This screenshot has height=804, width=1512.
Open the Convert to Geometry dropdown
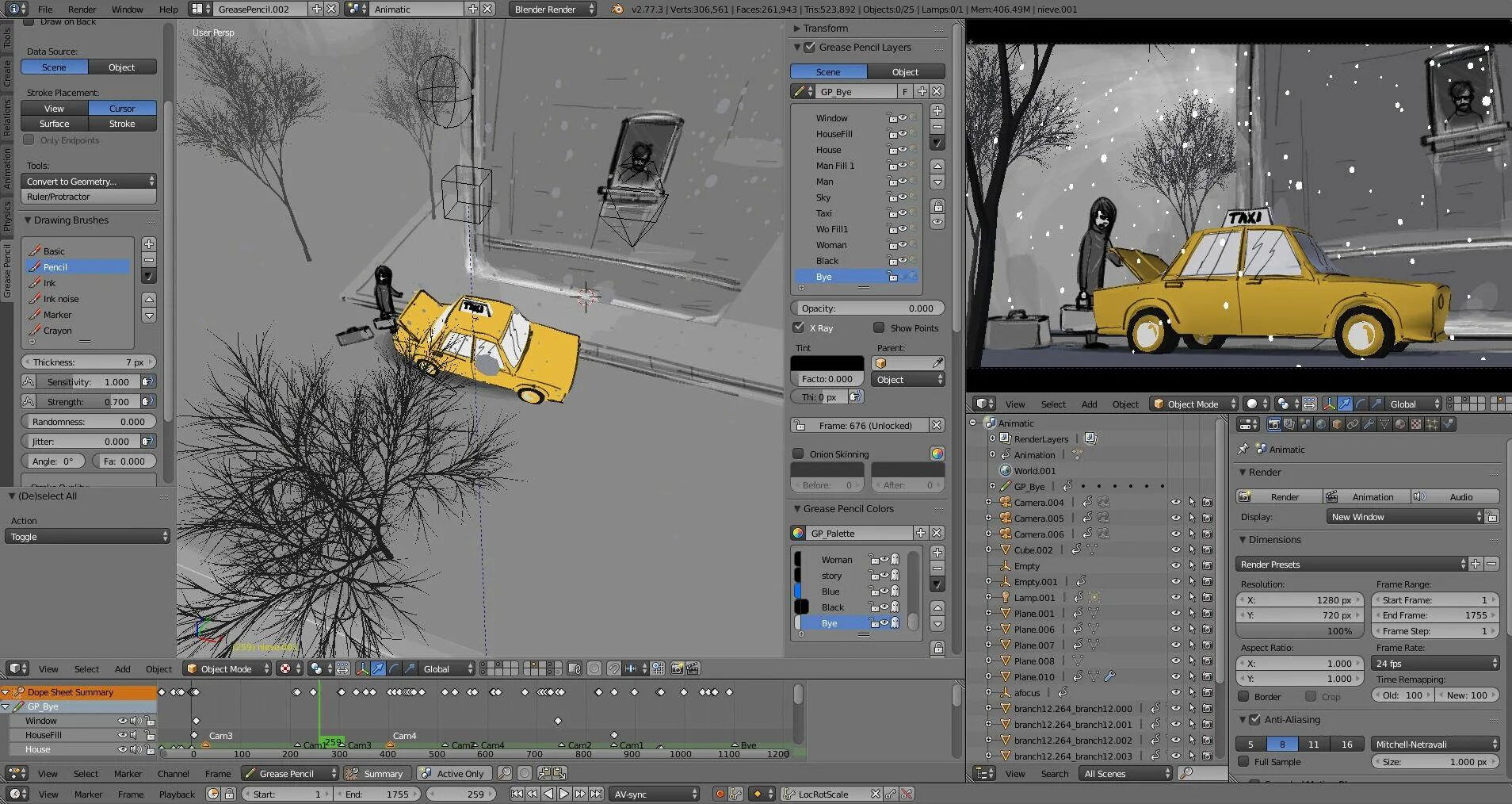(89, 181)
